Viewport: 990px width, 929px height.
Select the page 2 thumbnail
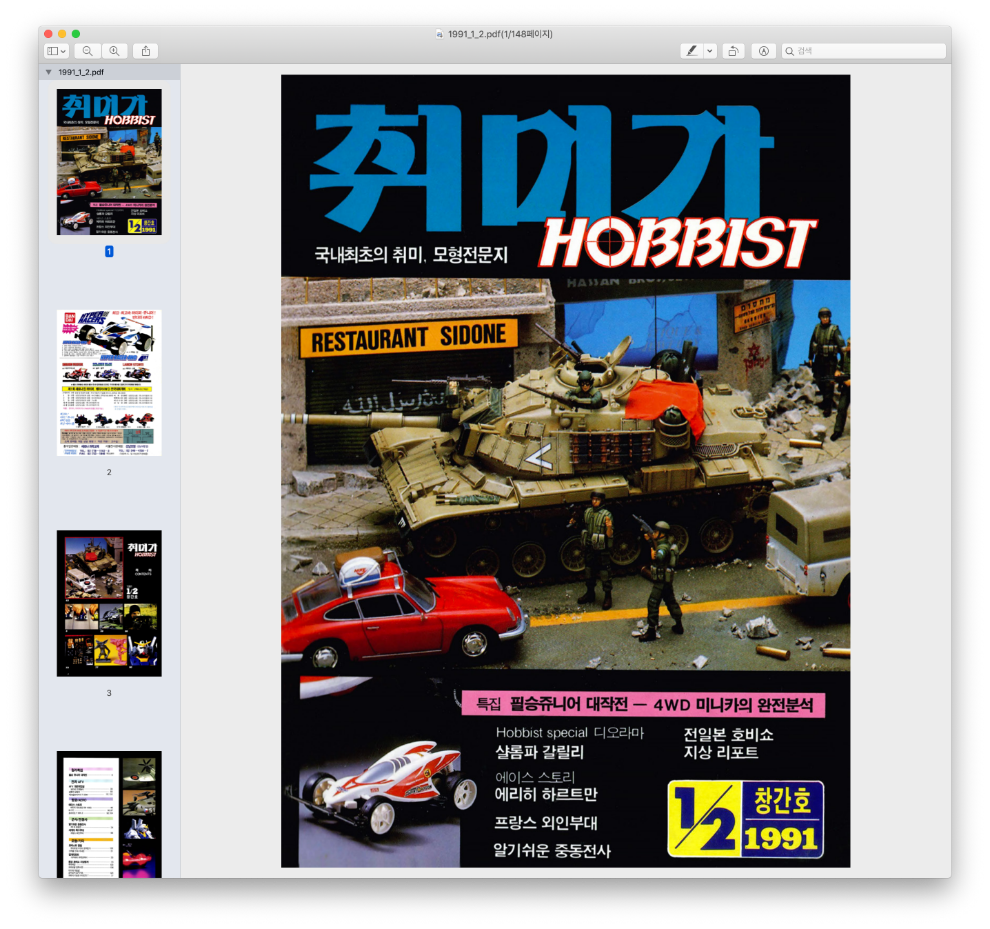click(109, 382)
